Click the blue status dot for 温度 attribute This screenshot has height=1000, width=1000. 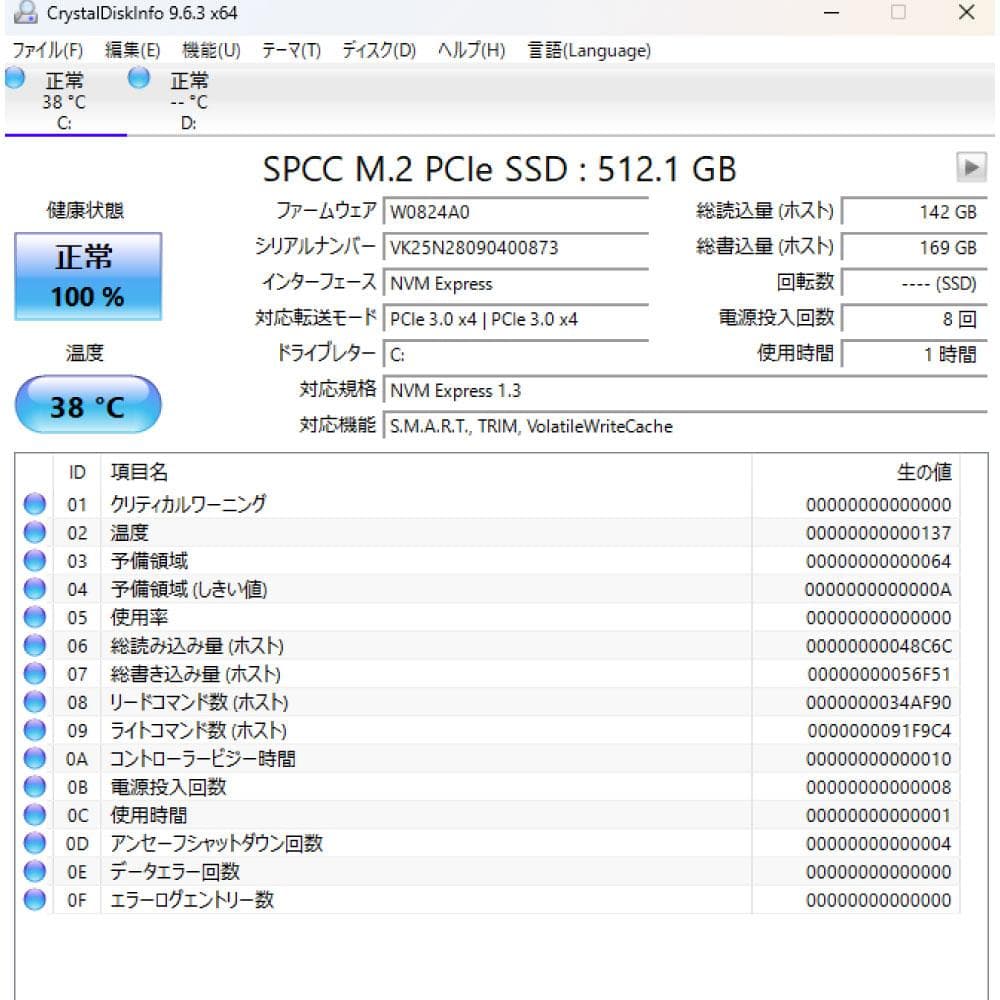(x=34, y=532)
